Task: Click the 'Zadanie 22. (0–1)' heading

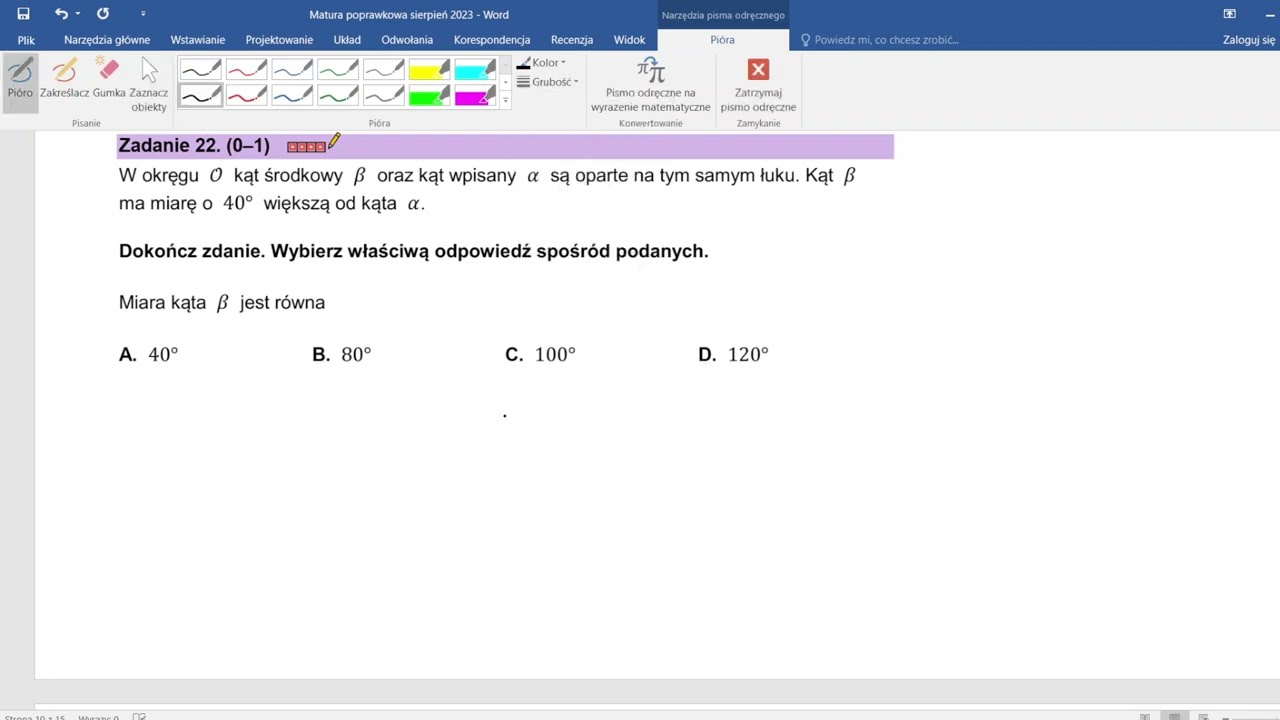Action: point(194,146)
